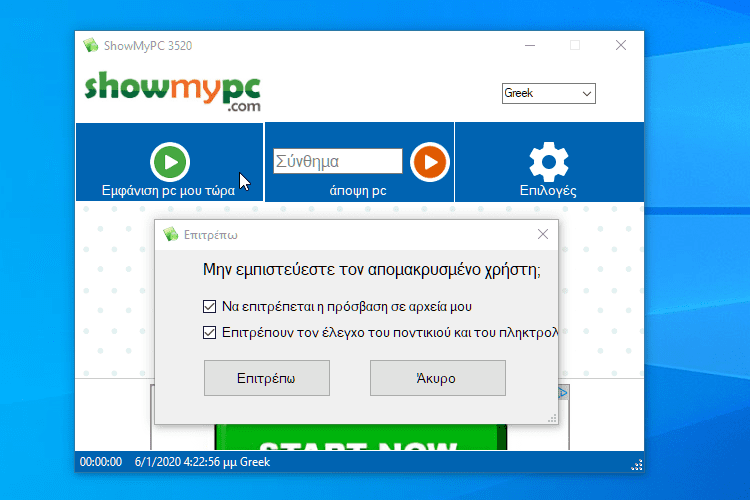The image size is (750, 500).
Task: Click the 'Εμφάνιση pc μου τώρα' label
Action: [168, 190]
